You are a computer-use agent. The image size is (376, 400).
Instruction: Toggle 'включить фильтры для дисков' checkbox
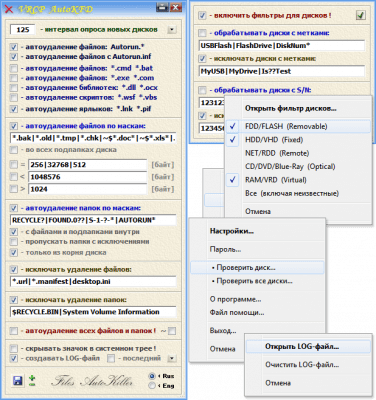(x=202, y=16)
